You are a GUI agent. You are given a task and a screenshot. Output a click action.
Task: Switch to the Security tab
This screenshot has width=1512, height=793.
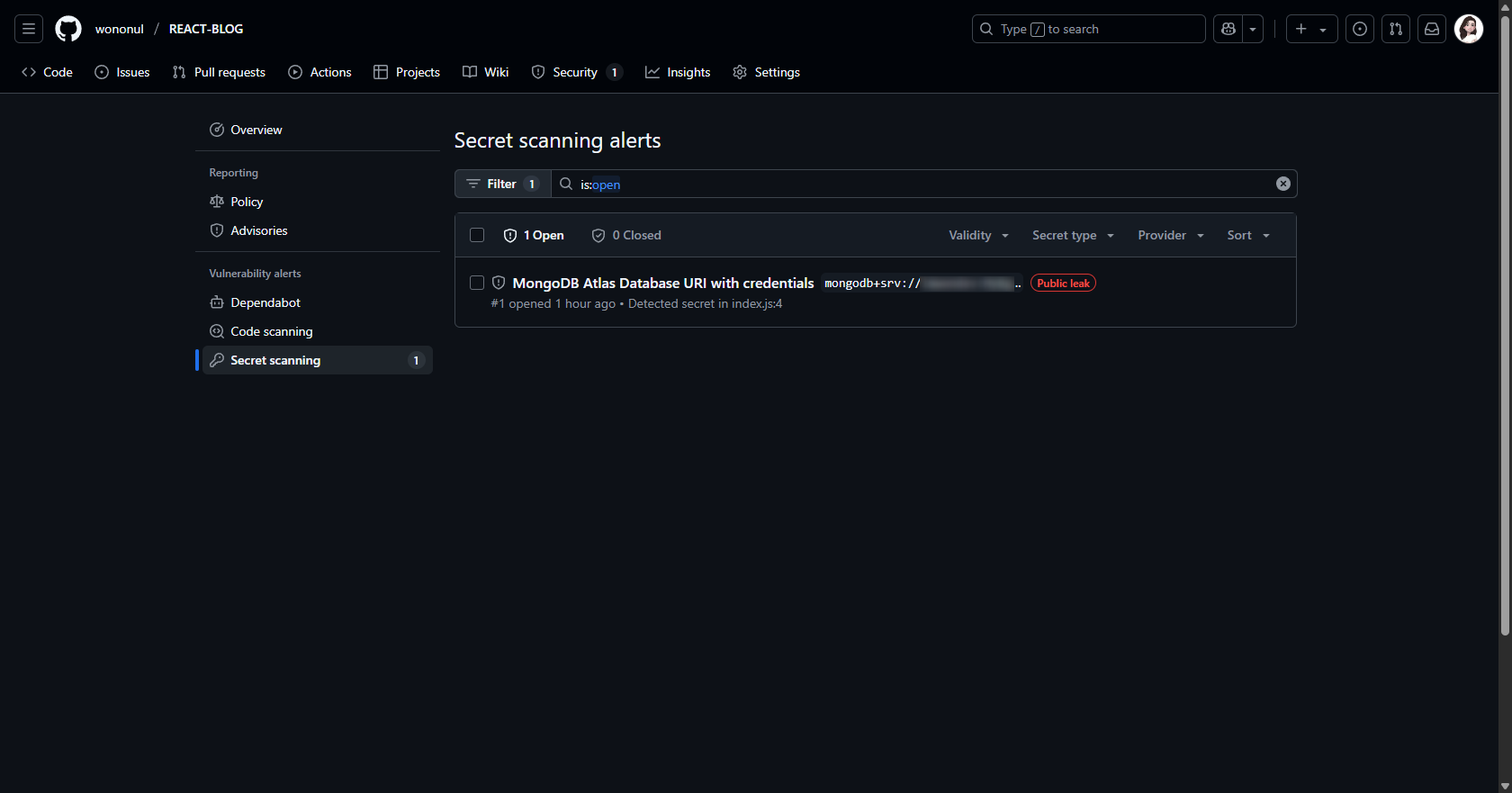click(576, 72)
